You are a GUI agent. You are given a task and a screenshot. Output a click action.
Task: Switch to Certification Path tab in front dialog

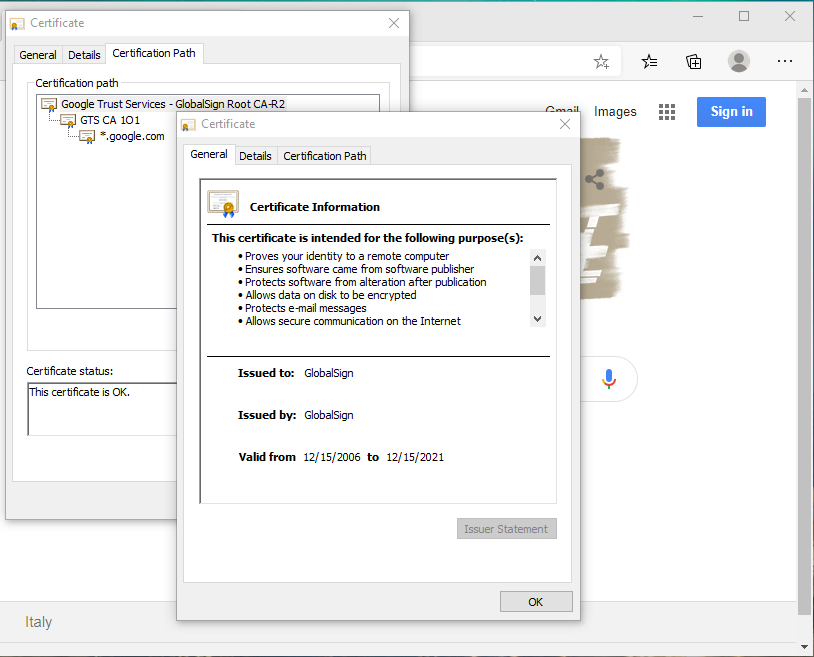324,156
